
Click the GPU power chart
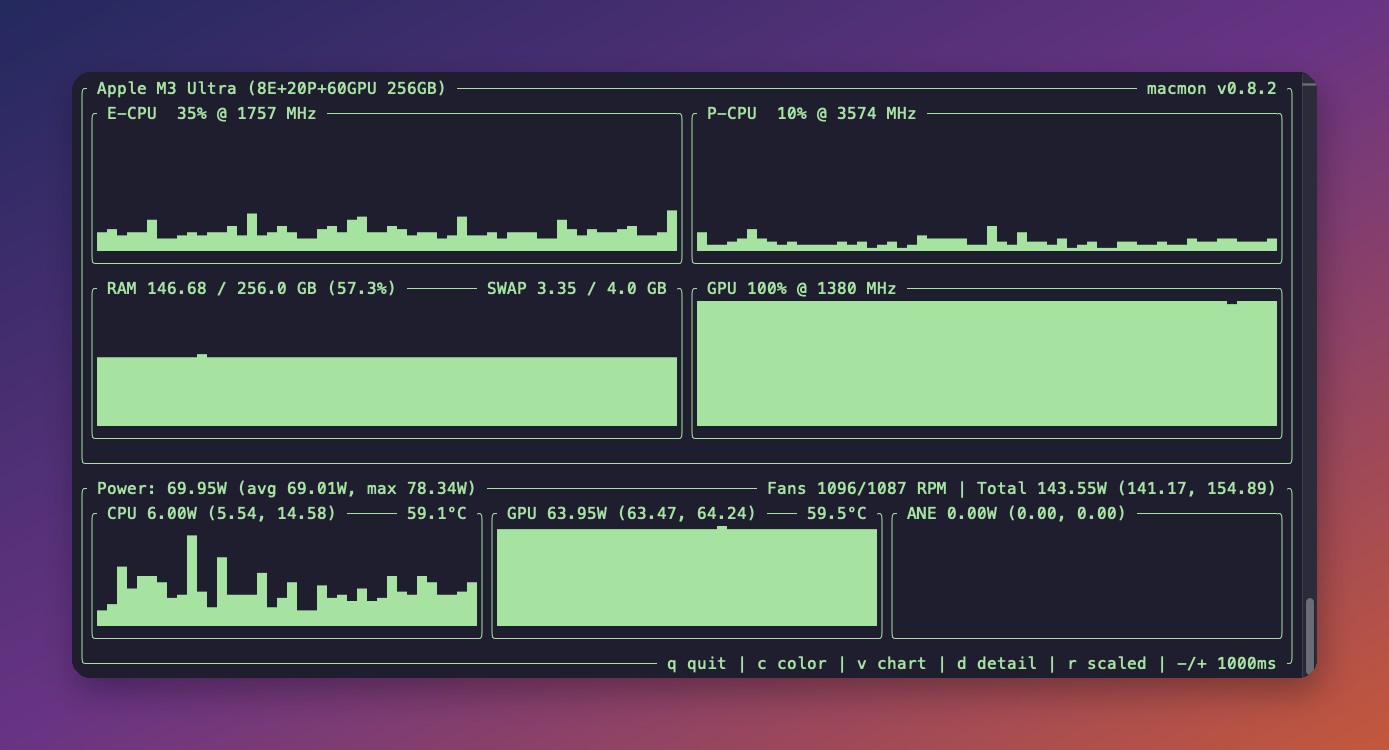point(687,577)
